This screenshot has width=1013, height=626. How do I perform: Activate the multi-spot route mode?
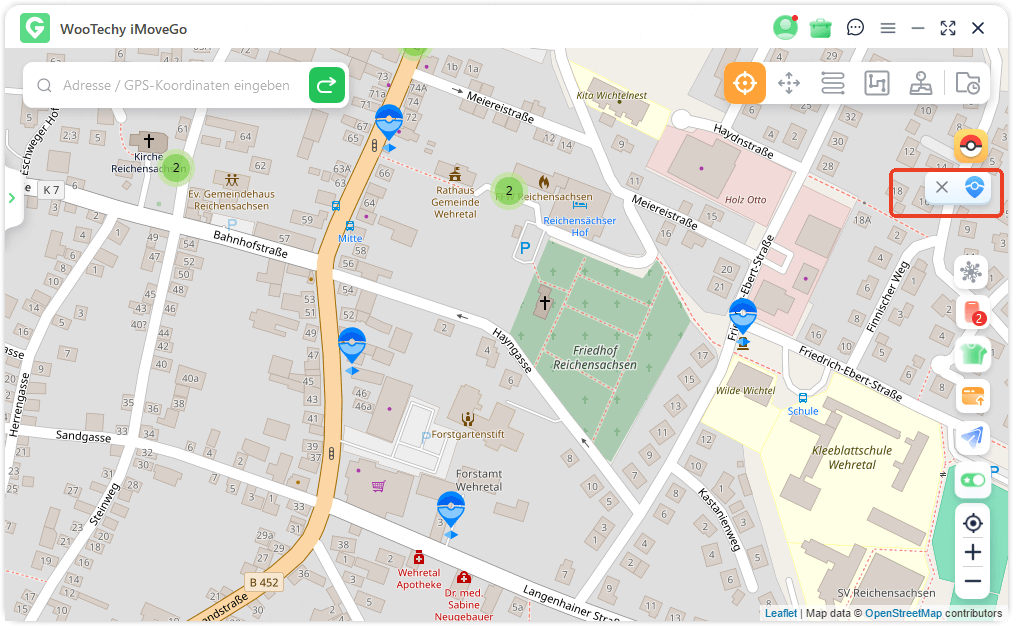pyautogui.click(x=876, y=83)
